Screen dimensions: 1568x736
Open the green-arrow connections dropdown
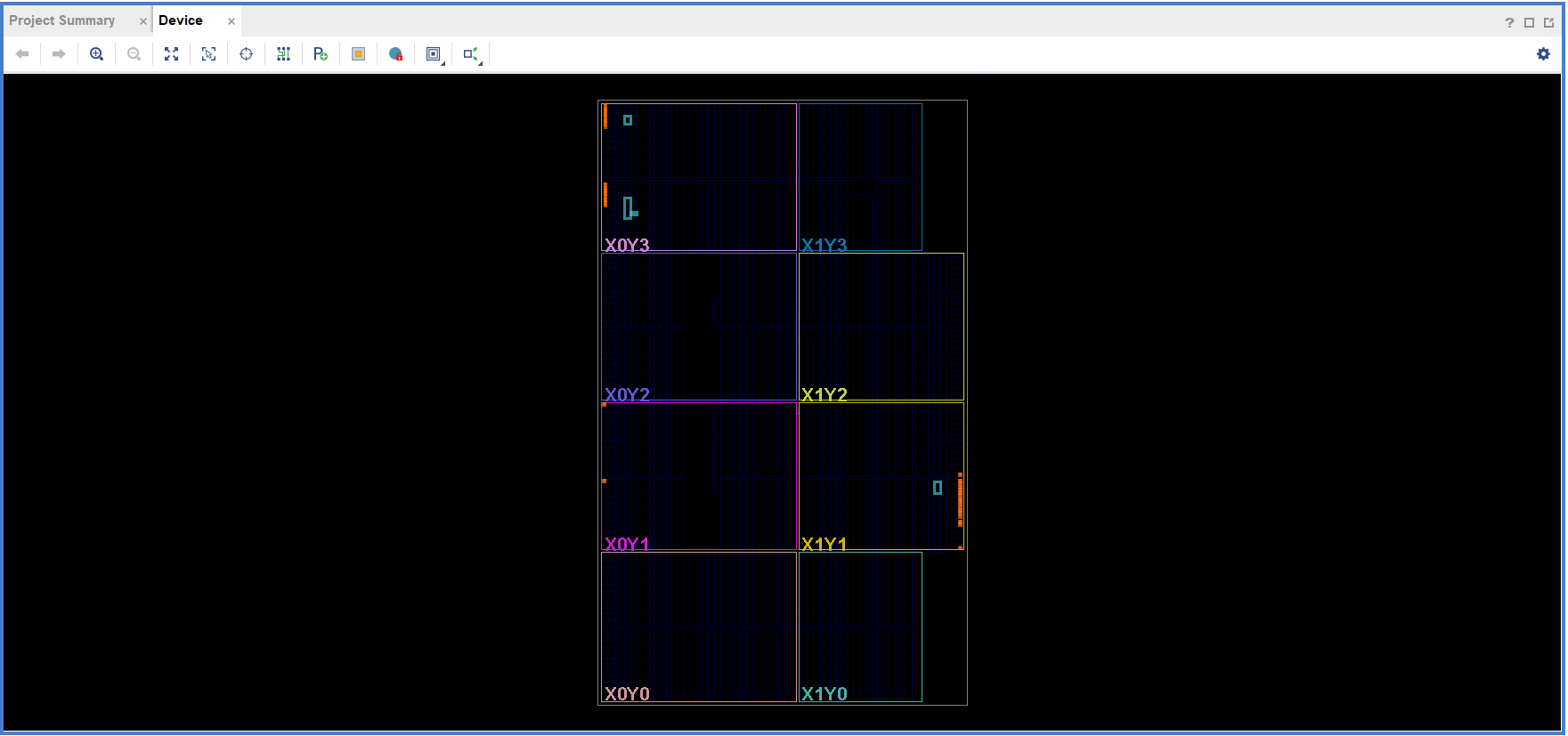(471, 54)
